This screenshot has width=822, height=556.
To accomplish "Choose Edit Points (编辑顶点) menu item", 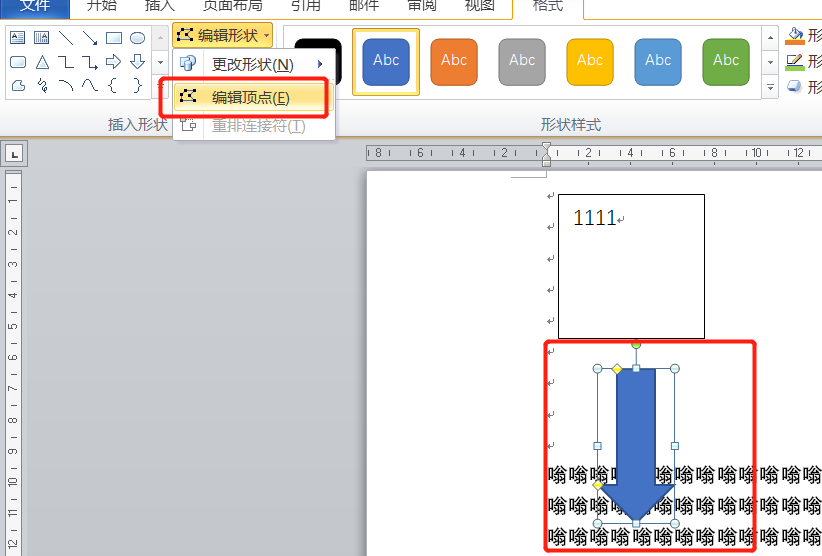I will point(250,97).
